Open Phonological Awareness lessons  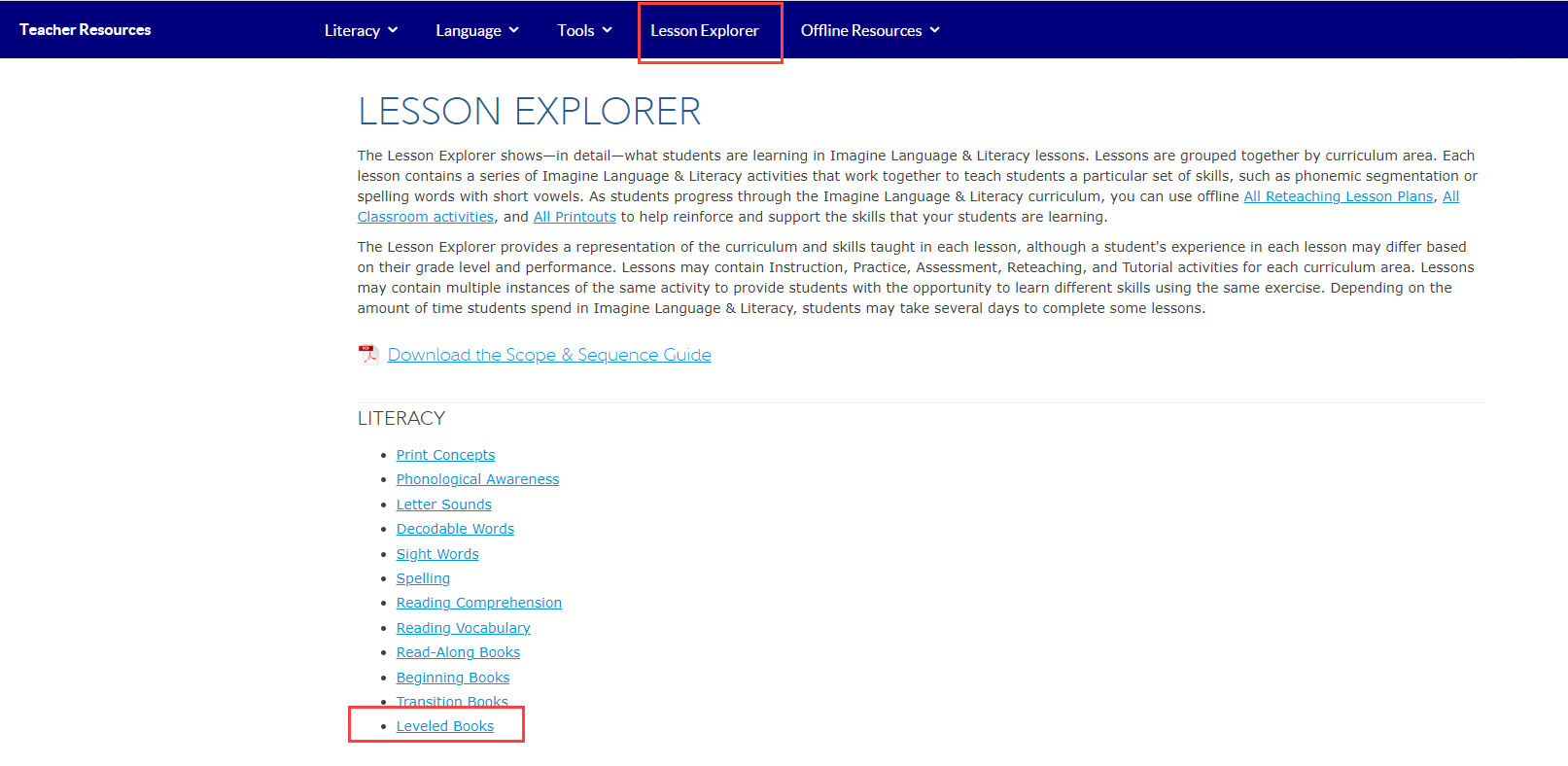click(477, 479)
